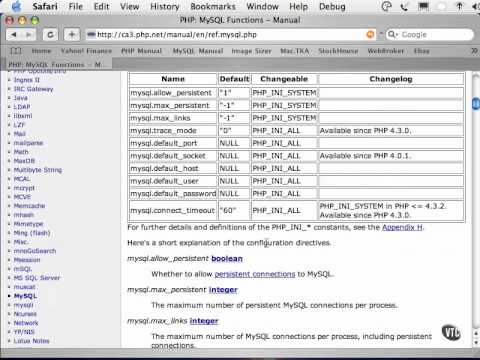This screenshot has height=360, width=480.
Task: Open Lotus Notes in the sidebar
Action: [31, 341]
